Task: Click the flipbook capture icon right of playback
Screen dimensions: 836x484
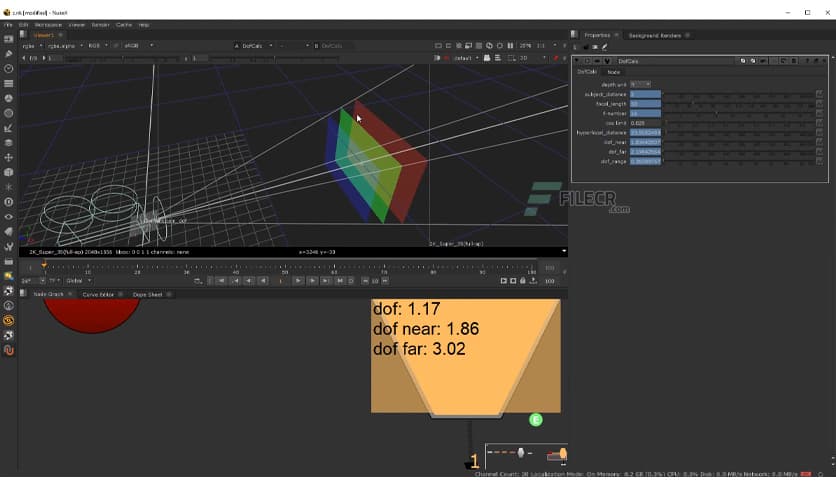Action: pos(503,281)
